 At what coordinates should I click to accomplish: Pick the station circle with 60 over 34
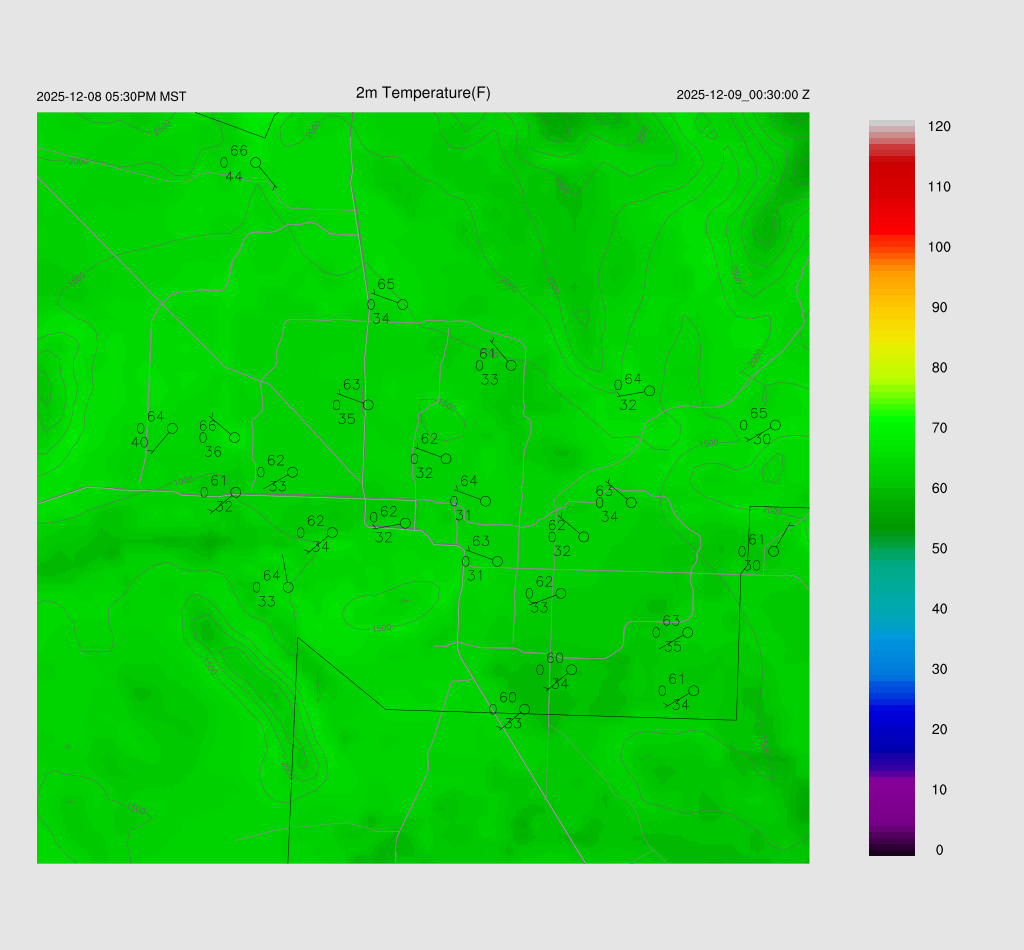(x=571, y=670)
